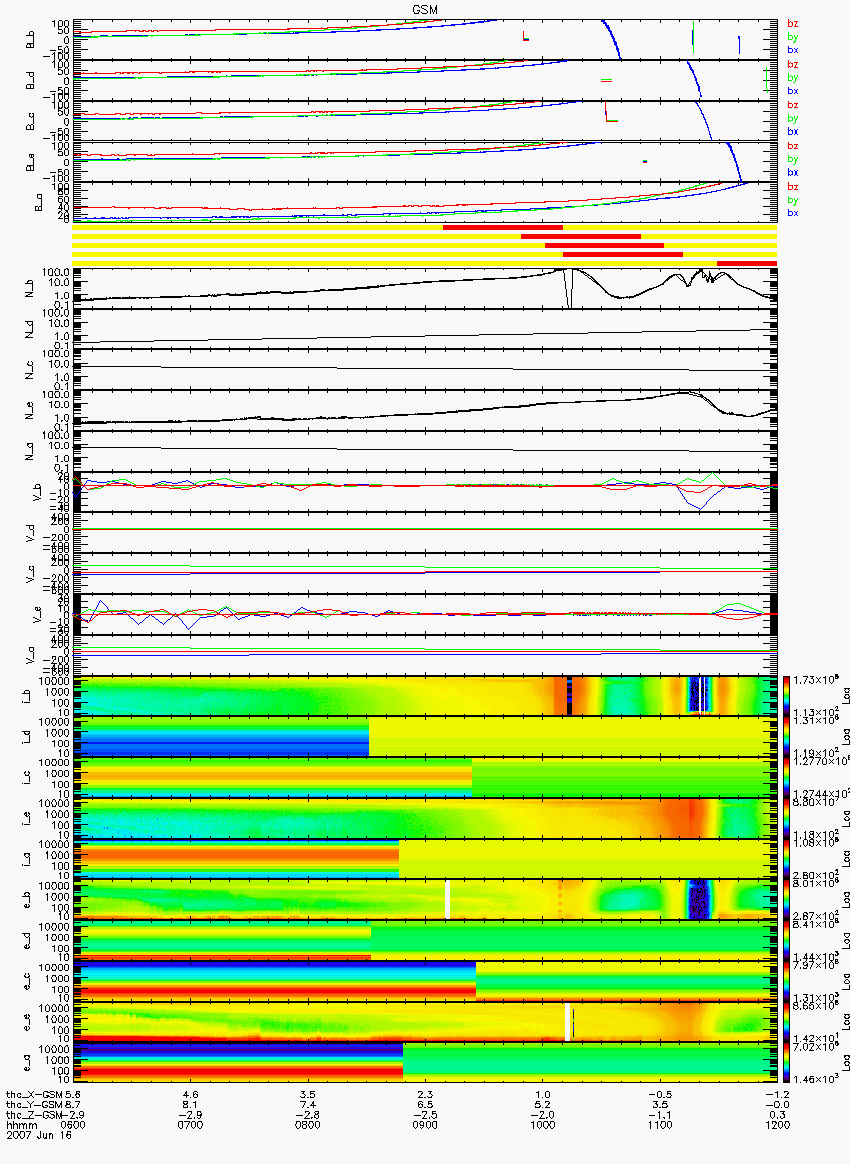Image resolution: width=850 pixels, height=1164 pixels.
Task: Click the thc_Y-GSM axis label
Action: [35, 1105]
